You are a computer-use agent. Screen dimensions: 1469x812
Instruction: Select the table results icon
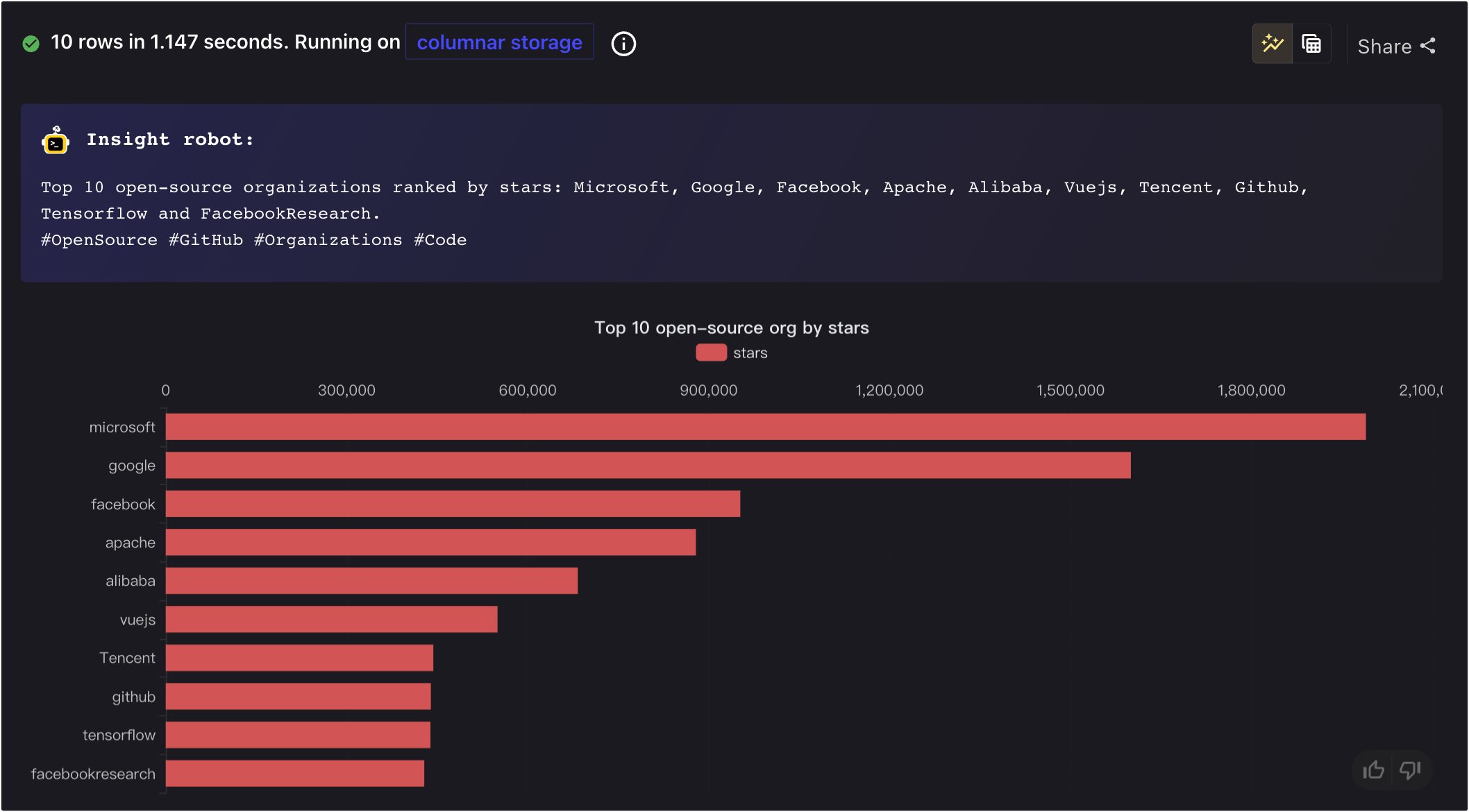click(1311, 43)
